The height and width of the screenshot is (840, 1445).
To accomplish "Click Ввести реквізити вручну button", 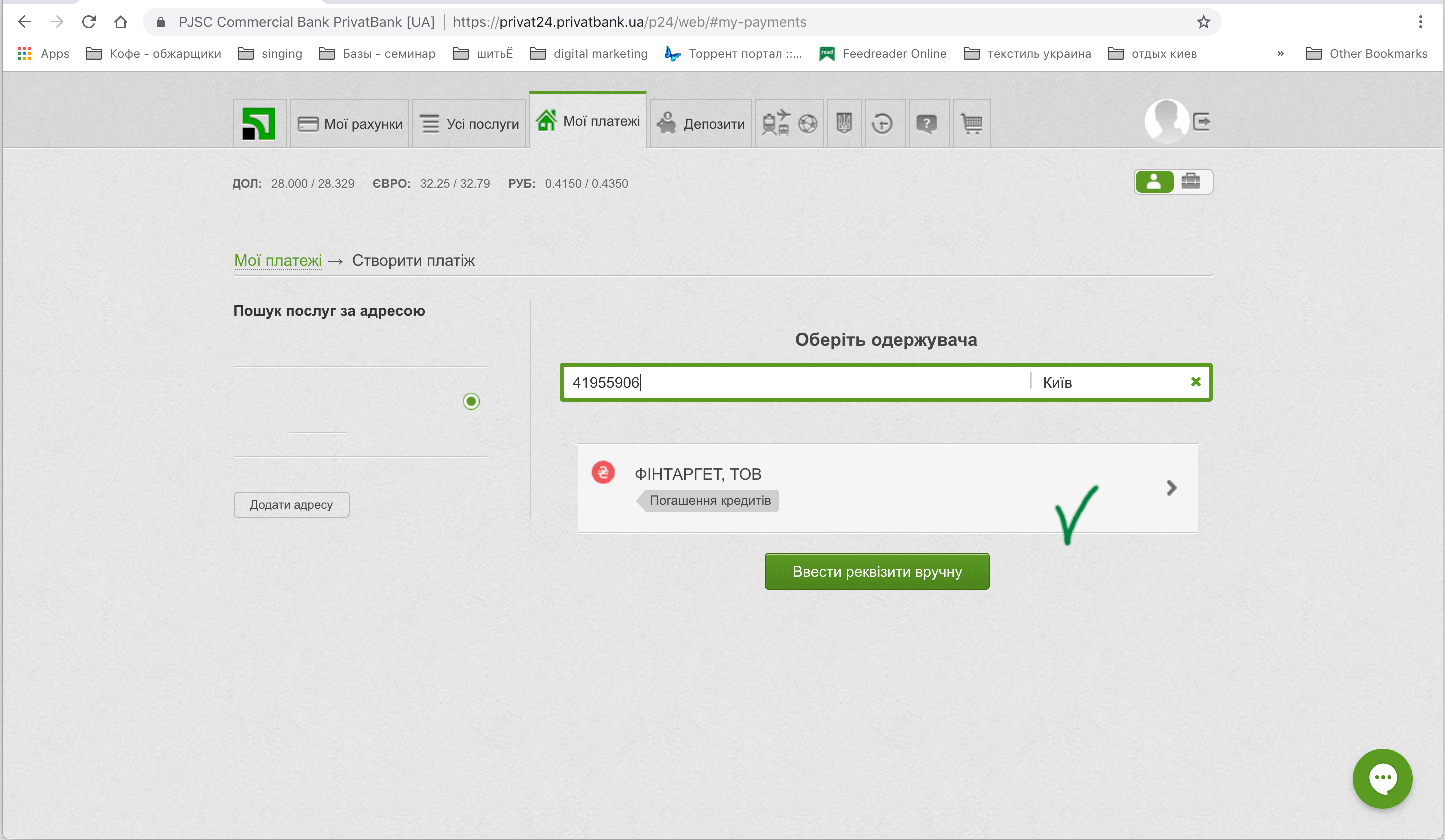I will [x=878, y=571].
